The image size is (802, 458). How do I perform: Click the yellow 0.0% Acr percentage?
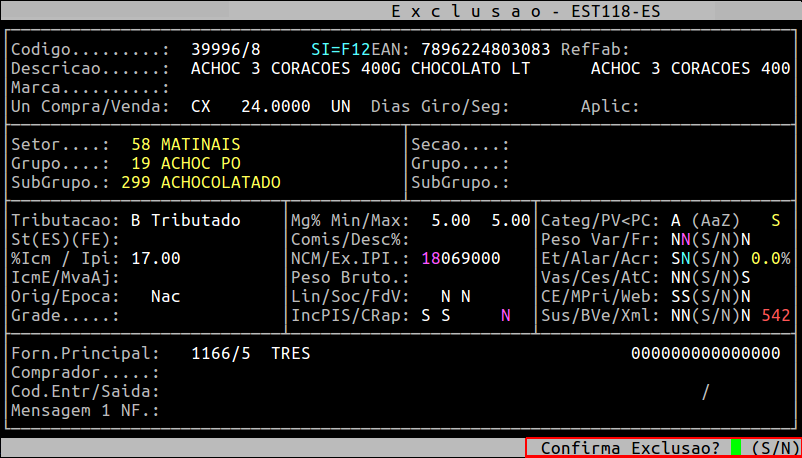[x=771, y=258]
